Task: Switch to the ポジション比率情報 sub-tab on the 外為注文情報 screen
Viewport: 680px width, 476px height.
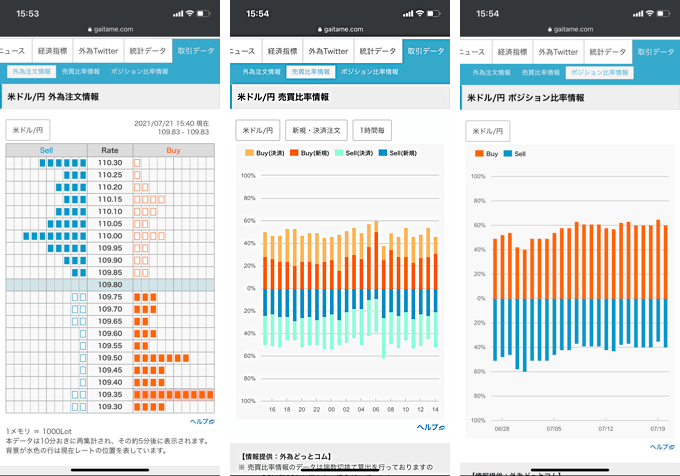Action: pos(139,72)
